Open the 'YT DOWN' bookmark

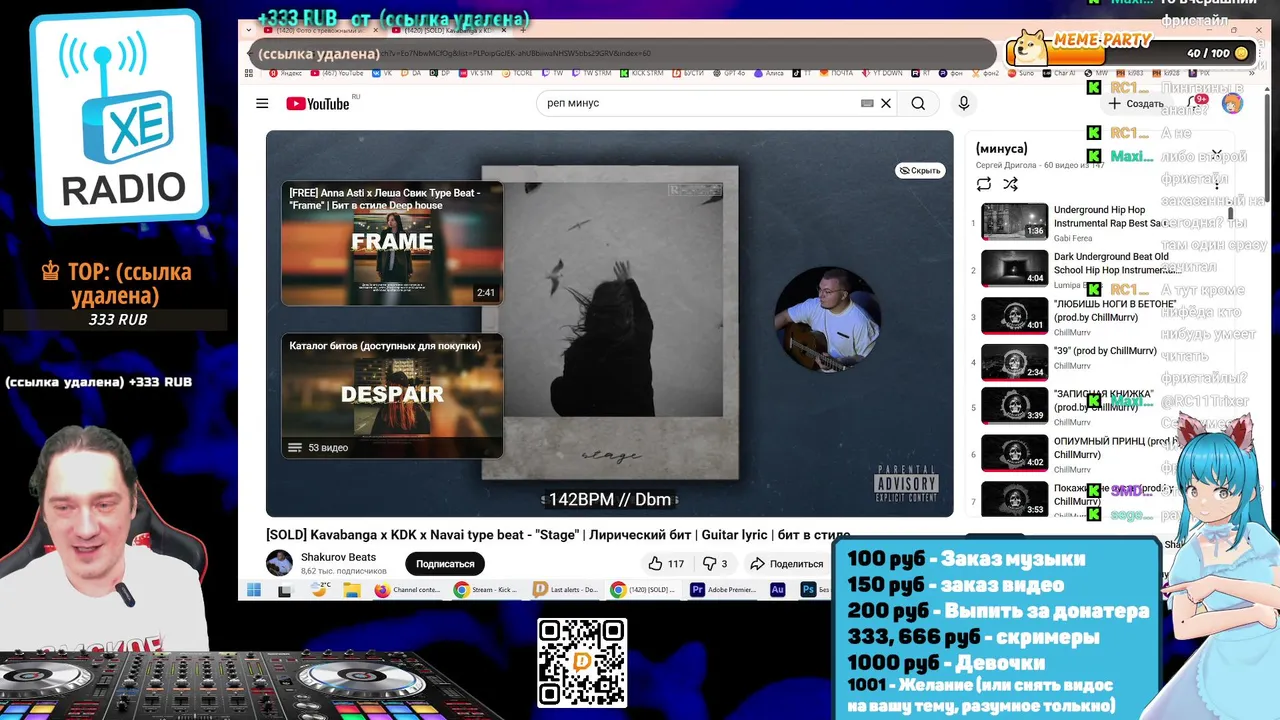pos(881,73)
